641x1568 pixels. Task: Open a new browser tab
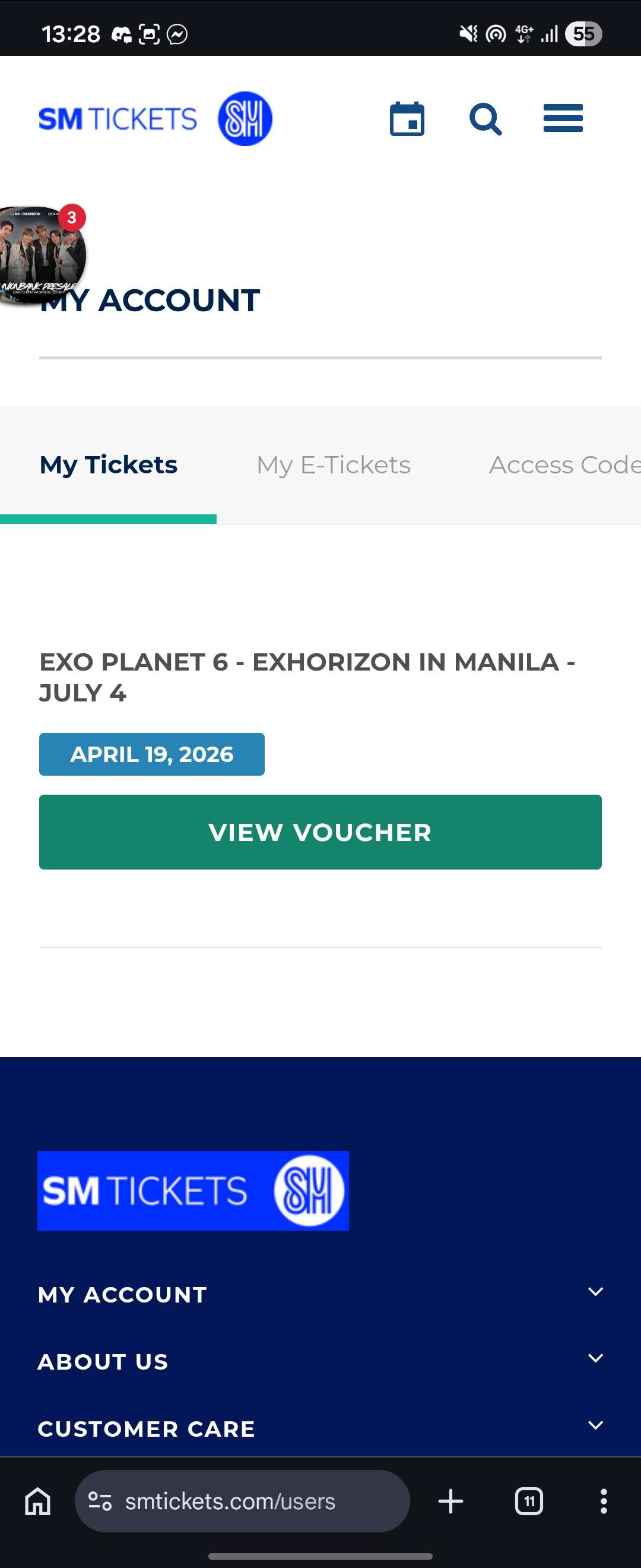click(x=450, y=1501)
